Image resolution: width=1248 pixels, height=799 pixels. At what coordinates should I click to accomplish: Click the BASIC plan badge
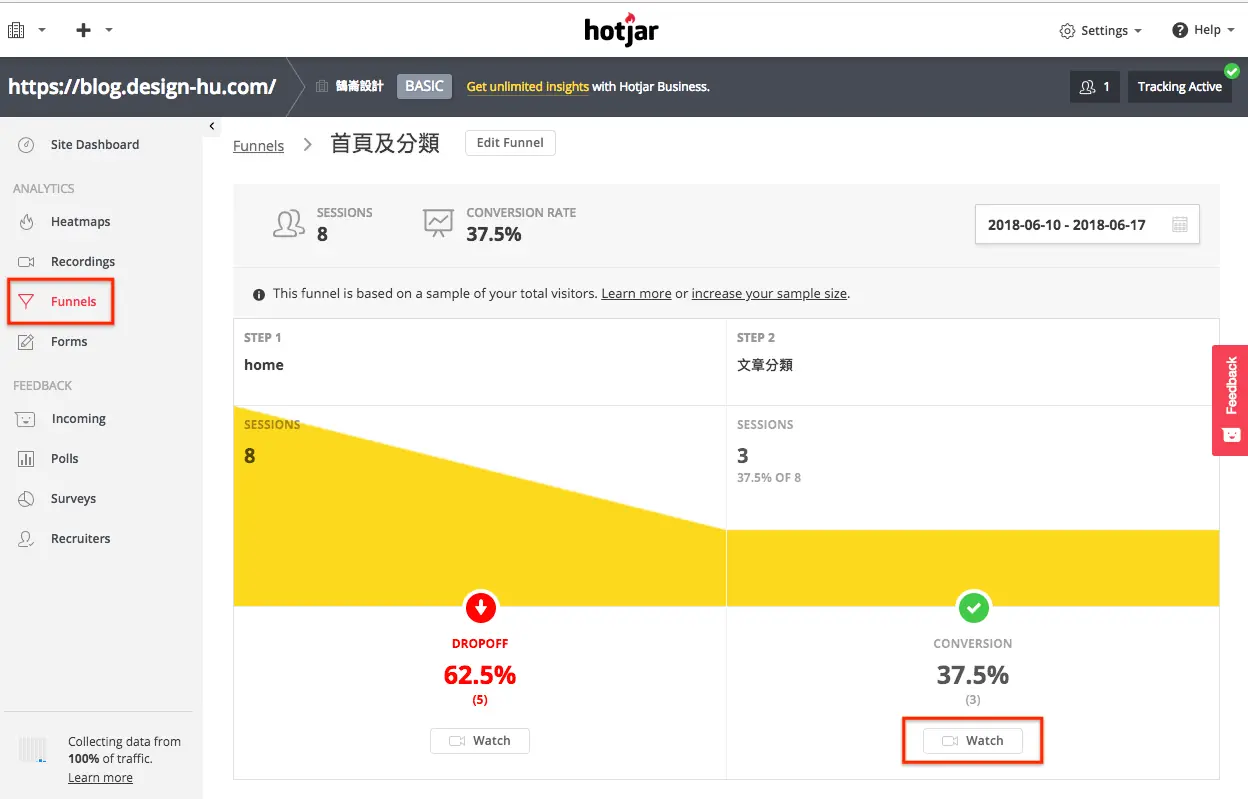(424, 86)
